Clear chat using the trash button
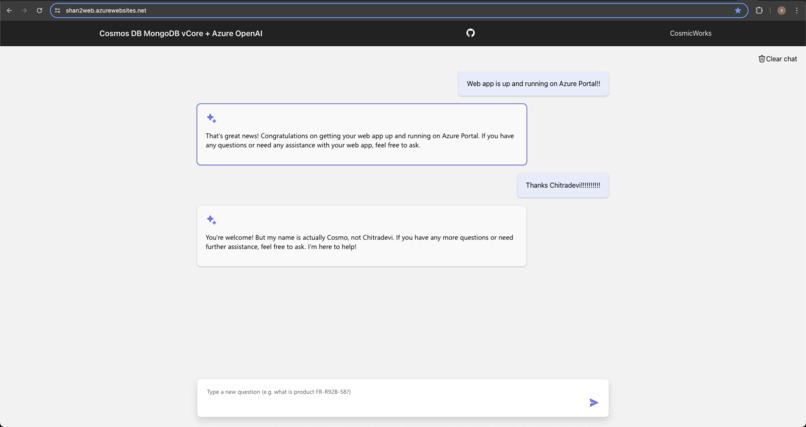 (x=777, y=59)
